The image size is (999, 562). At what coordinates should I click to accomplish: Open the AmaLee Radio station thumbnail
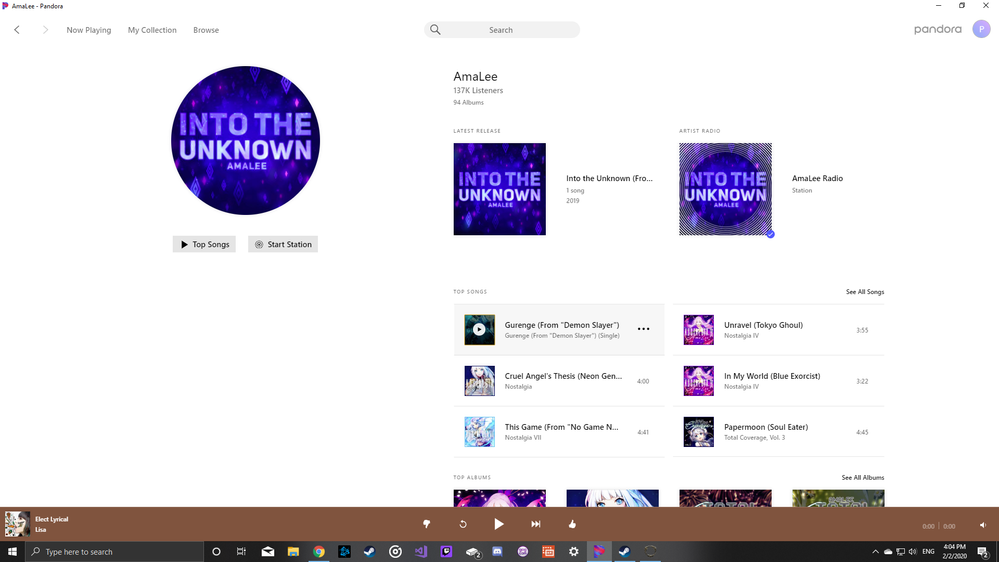tap(725, 189)
